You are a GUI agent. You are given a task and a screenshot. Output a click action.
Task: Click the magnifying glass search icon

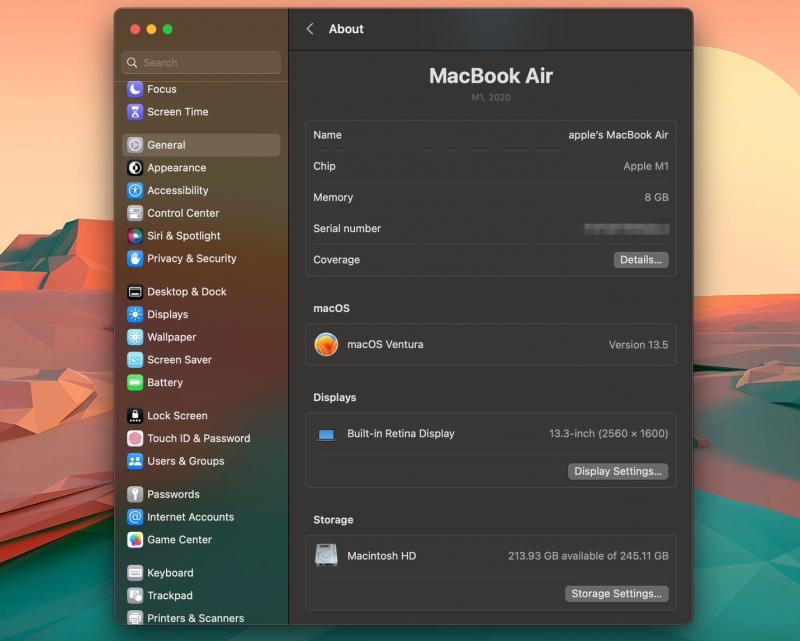(x=132, y=62)
